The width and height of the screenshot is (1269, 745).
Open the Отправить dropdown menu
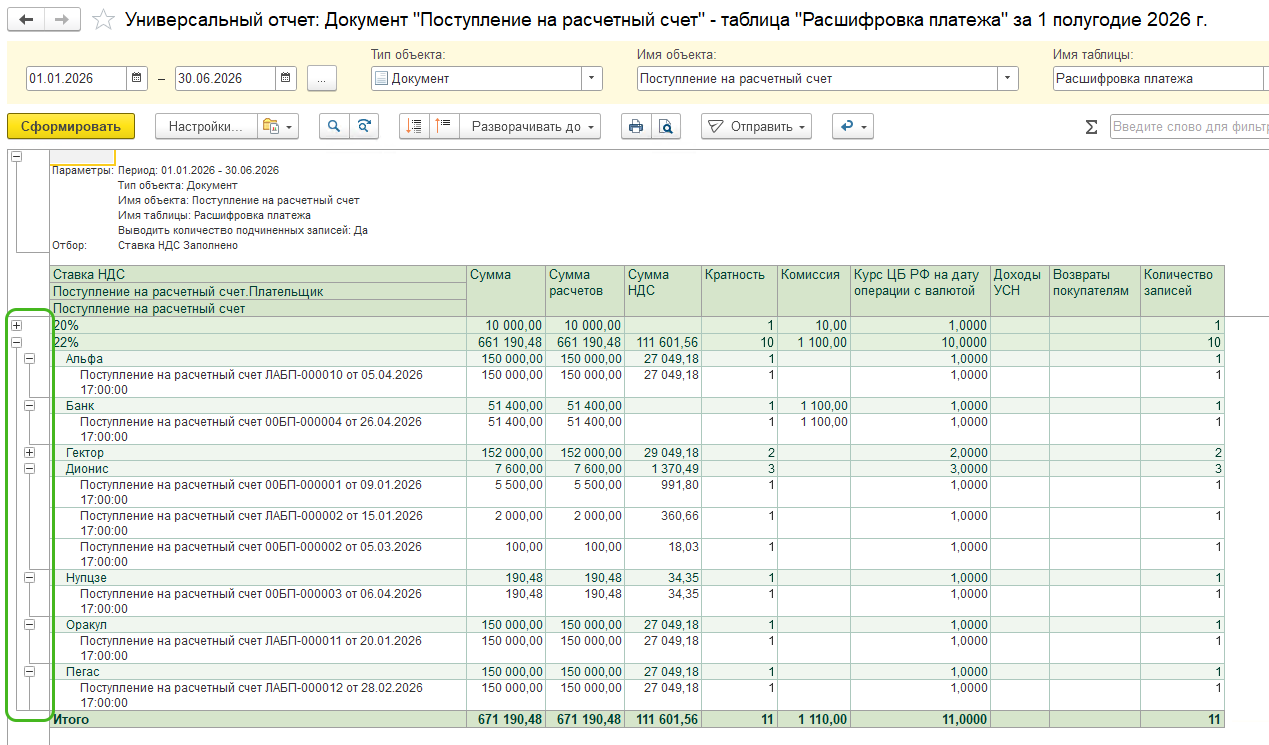coord(756,126)
